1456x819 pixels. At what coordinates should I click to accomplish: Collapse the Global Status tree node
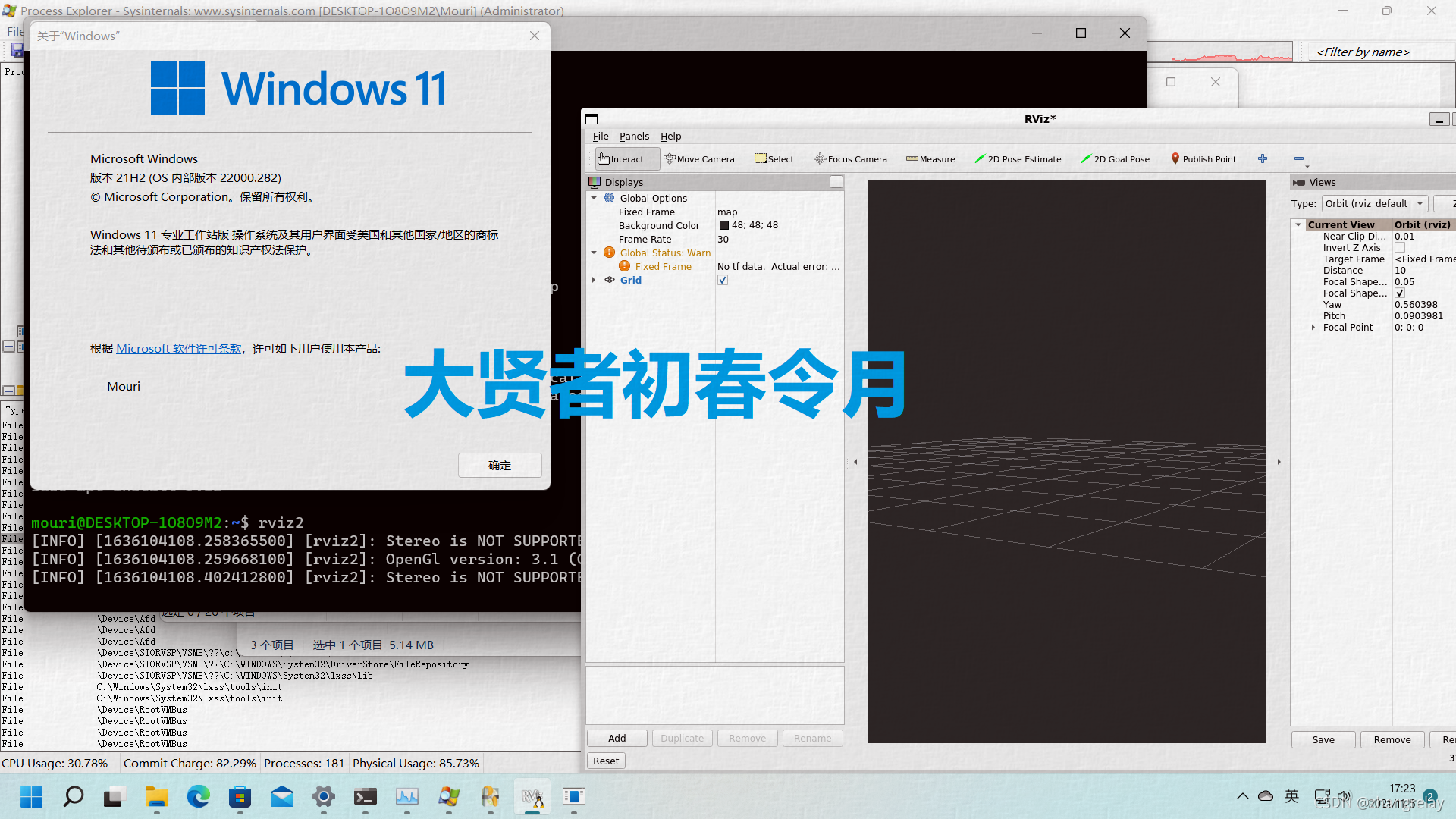(594, 253)
